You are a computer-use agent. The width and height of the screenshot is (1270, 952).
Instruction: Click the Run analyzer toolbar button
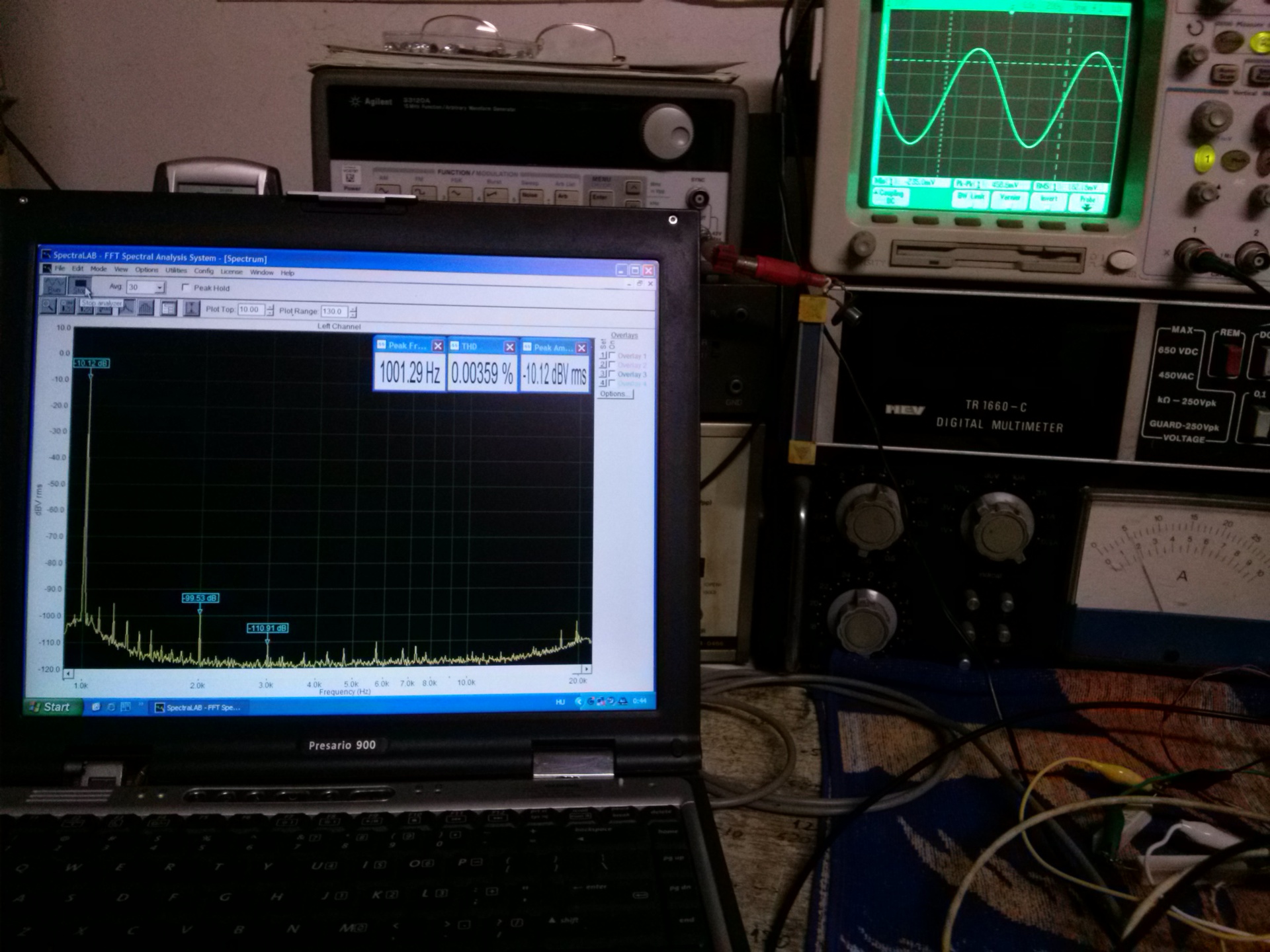(x=54, y=286)
